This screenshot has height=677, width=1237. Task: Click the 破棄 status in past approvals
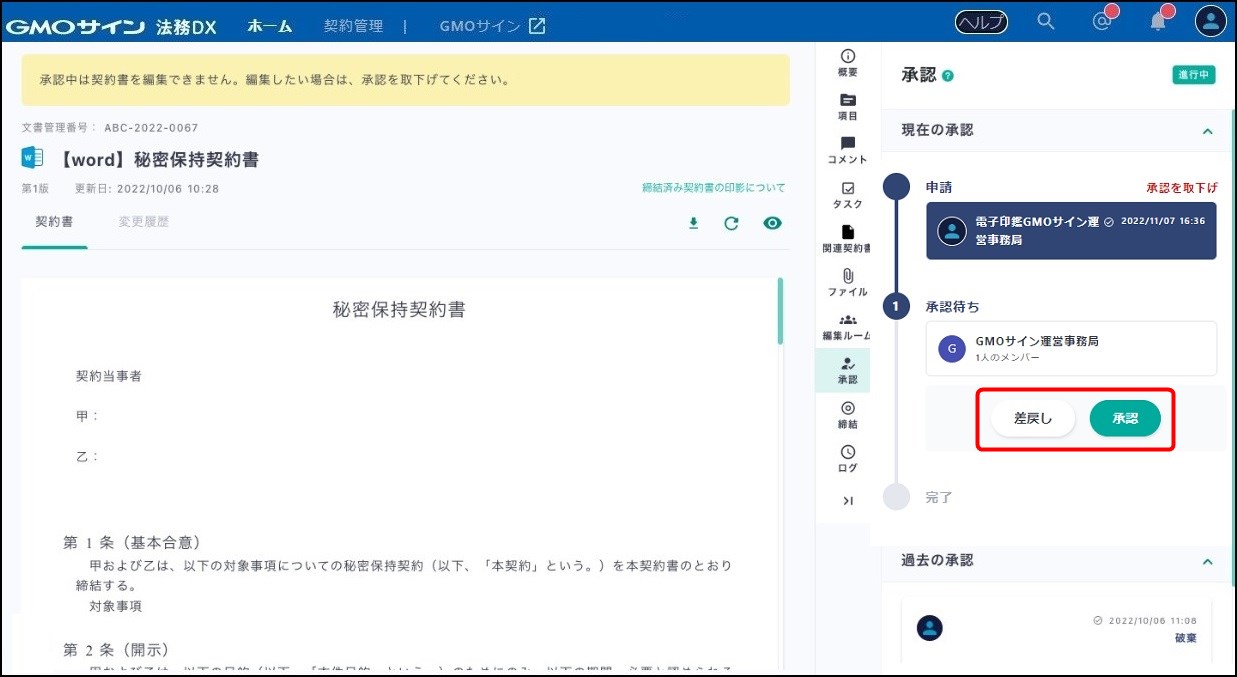pos(1185,638)
